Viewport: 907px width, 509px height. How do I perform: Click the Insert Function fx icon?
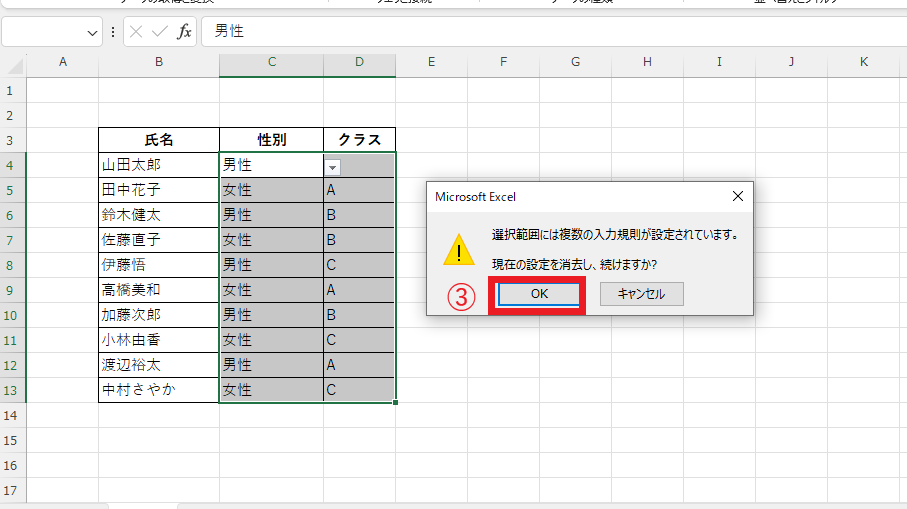[x=184, y=31]
